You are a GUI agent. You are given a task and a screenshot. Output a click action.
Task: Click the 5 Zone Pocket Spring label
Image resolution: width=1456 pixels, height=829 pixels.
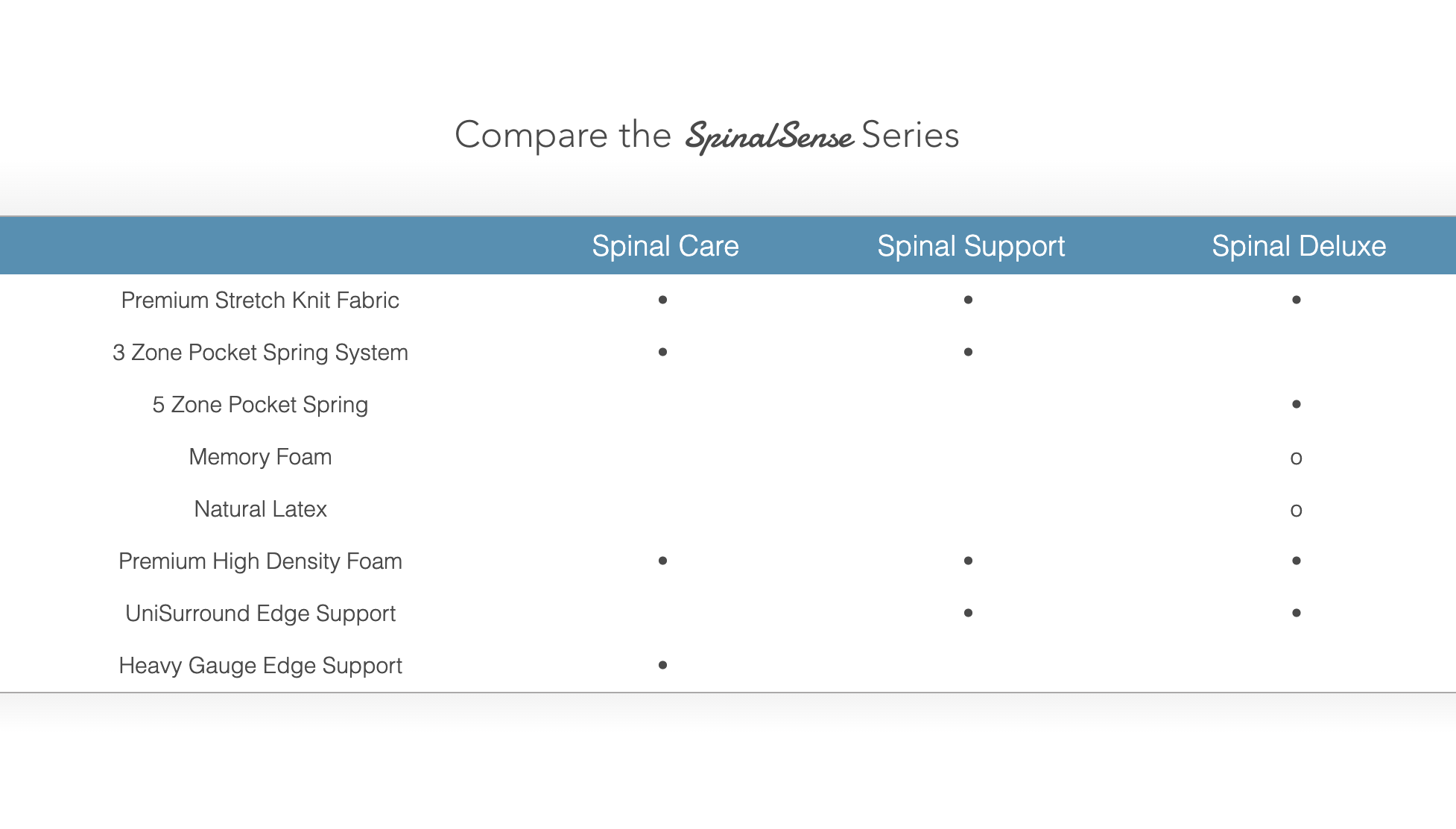pyautogui.click(x=260, y=405)
